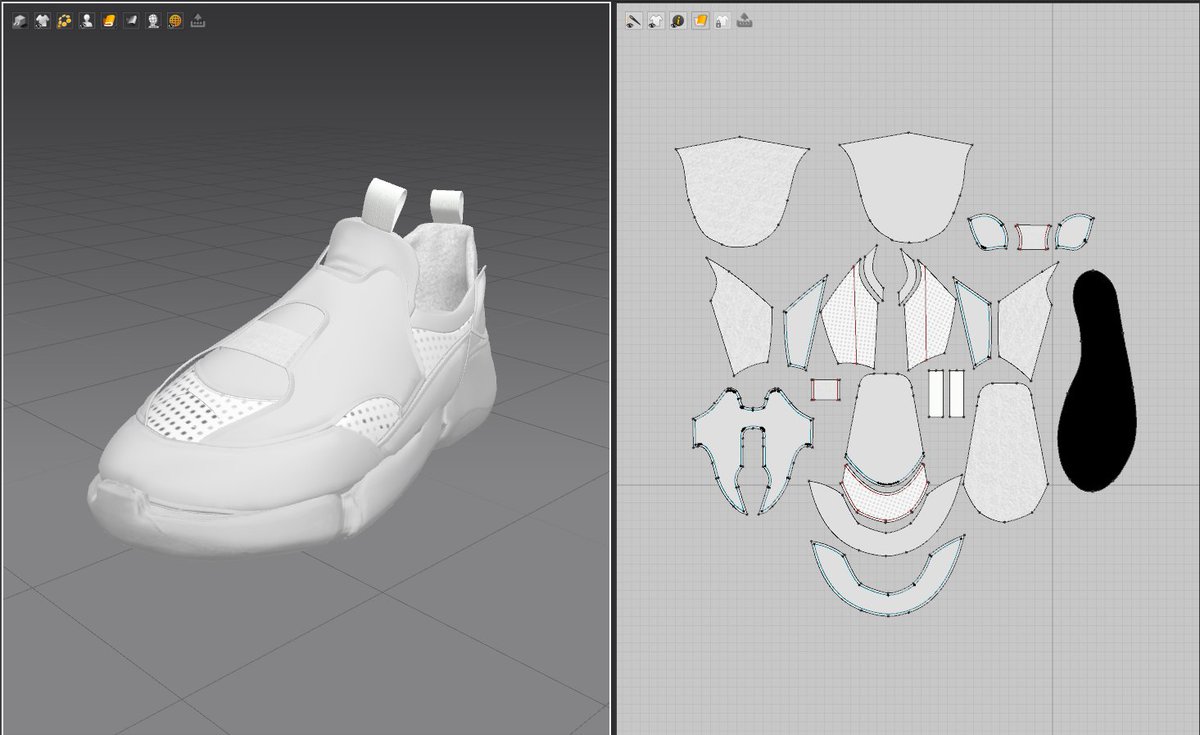Collapse the 3D window toolbar with the tray arrow icon
Screen dimensions: 1200x735
198,20
